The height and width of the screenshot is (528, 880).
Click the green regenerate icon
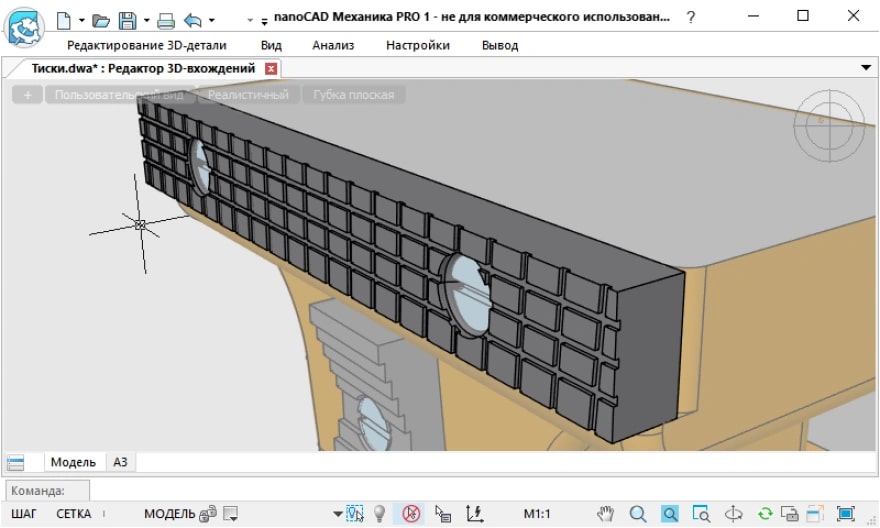[764, 514]
